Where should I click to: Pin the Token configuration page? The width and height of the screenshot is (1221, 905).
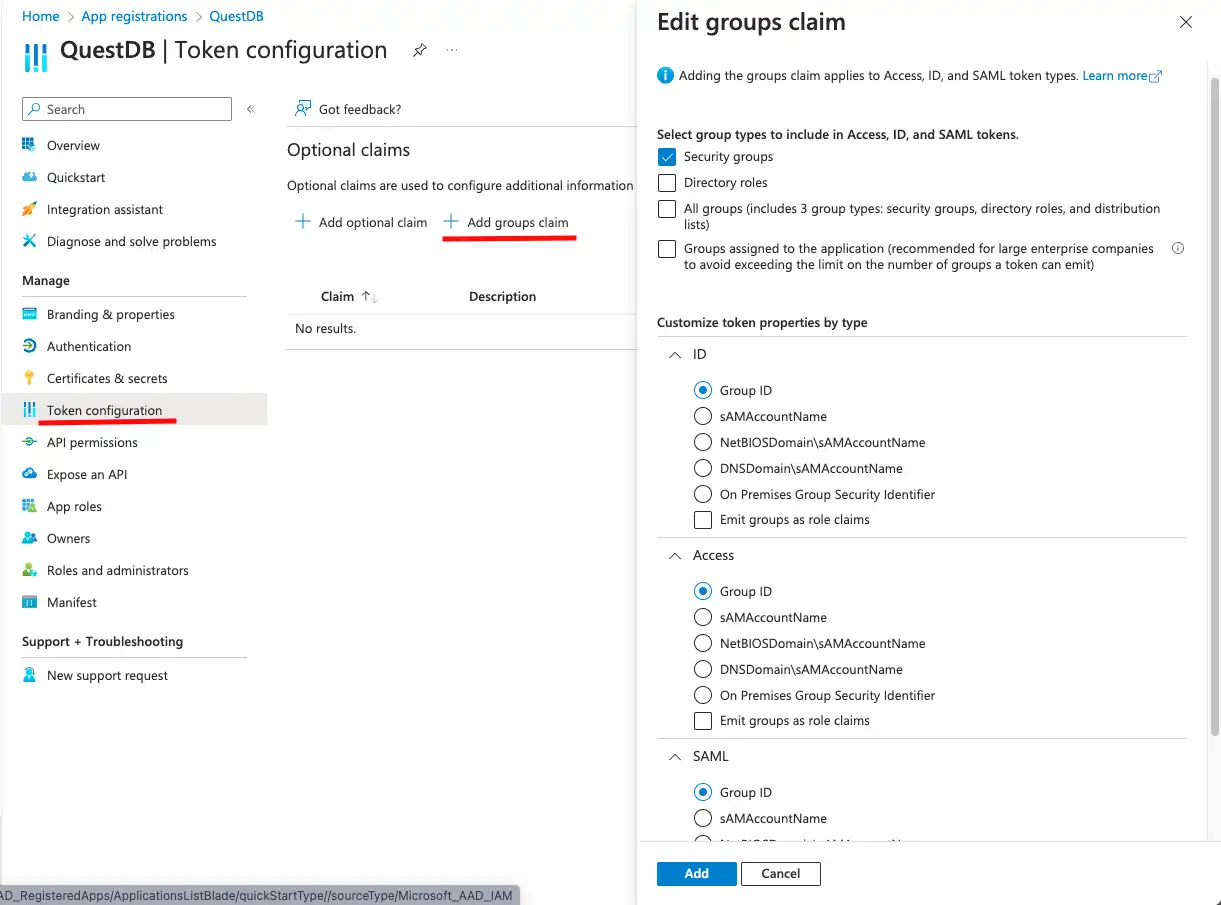(419, 50)
